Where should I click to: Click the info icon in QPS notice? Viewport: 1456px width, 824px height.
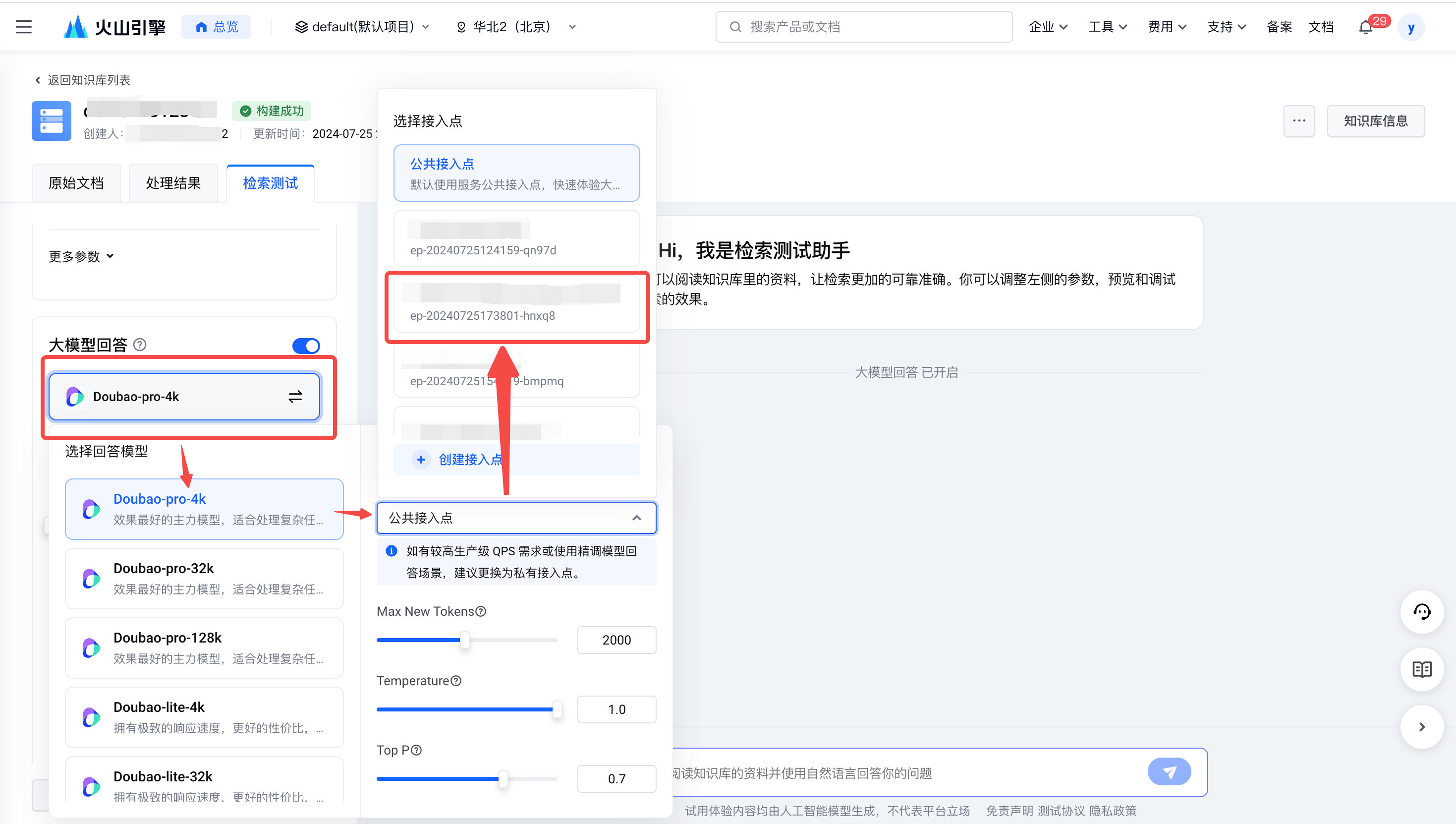point(391,551)
